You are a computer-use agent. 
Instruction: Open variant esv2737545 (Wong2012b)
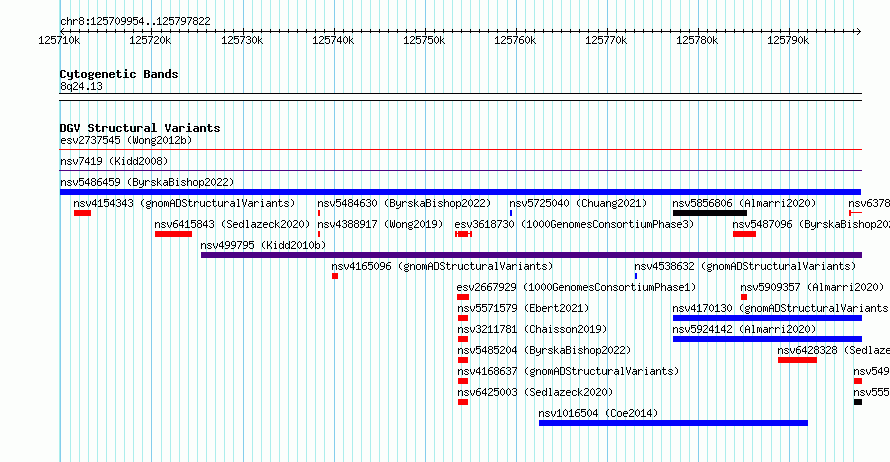point(126,140)
